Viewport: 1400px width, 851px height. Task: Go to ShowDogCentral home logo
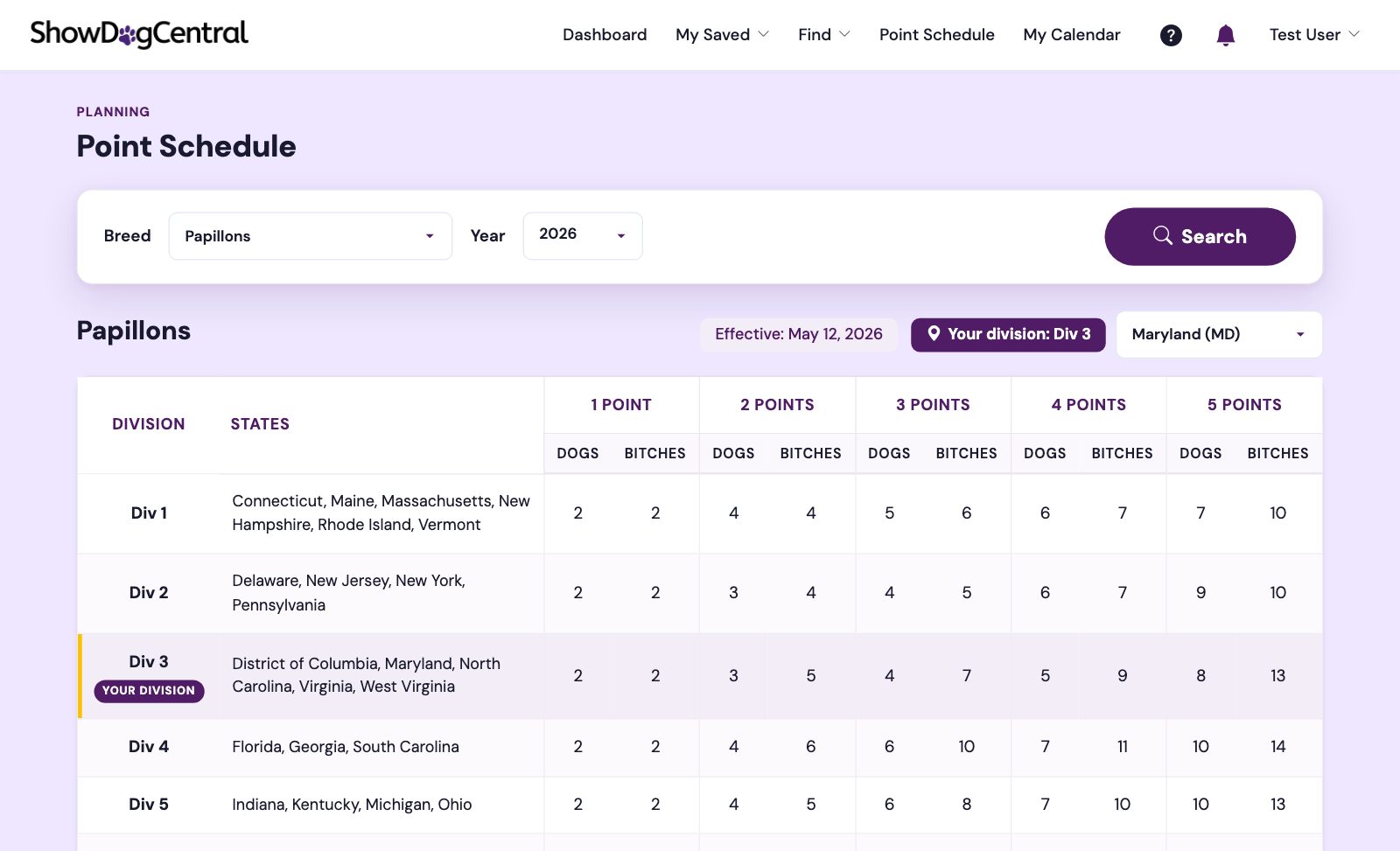click(x=139, y=34)
